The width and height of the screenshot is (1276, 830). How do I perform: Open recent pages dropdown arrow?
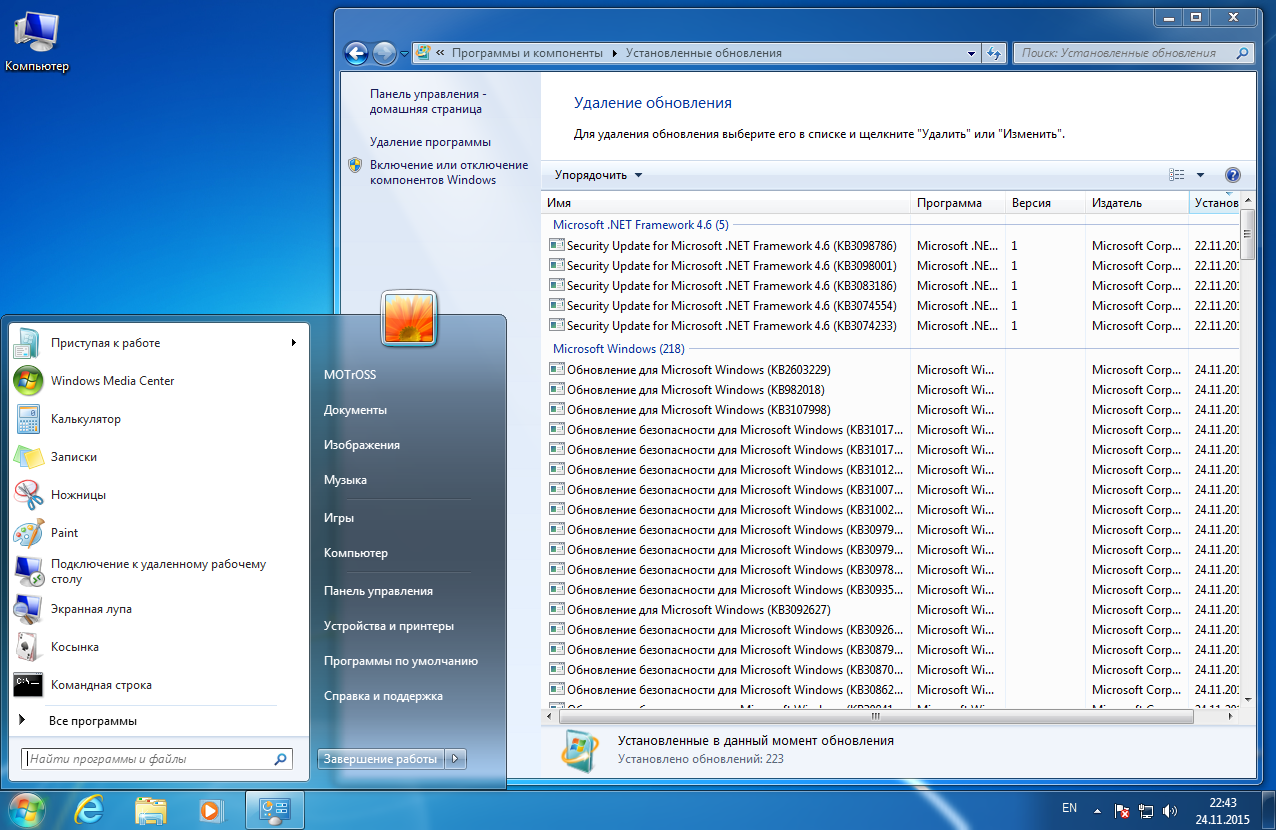point(404,53)
